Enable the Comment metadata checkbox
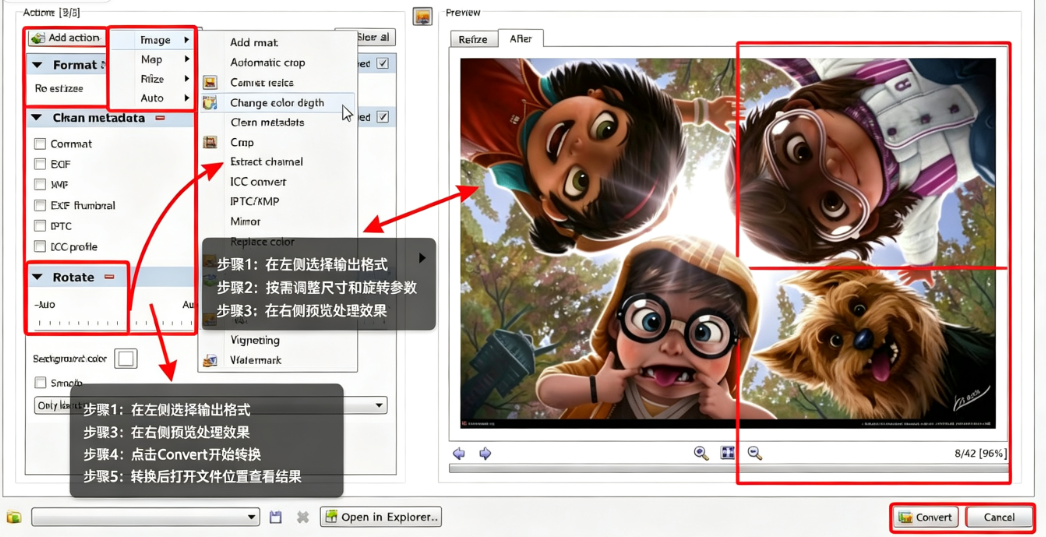This screenshot has width=1046, height=537. 40,143
